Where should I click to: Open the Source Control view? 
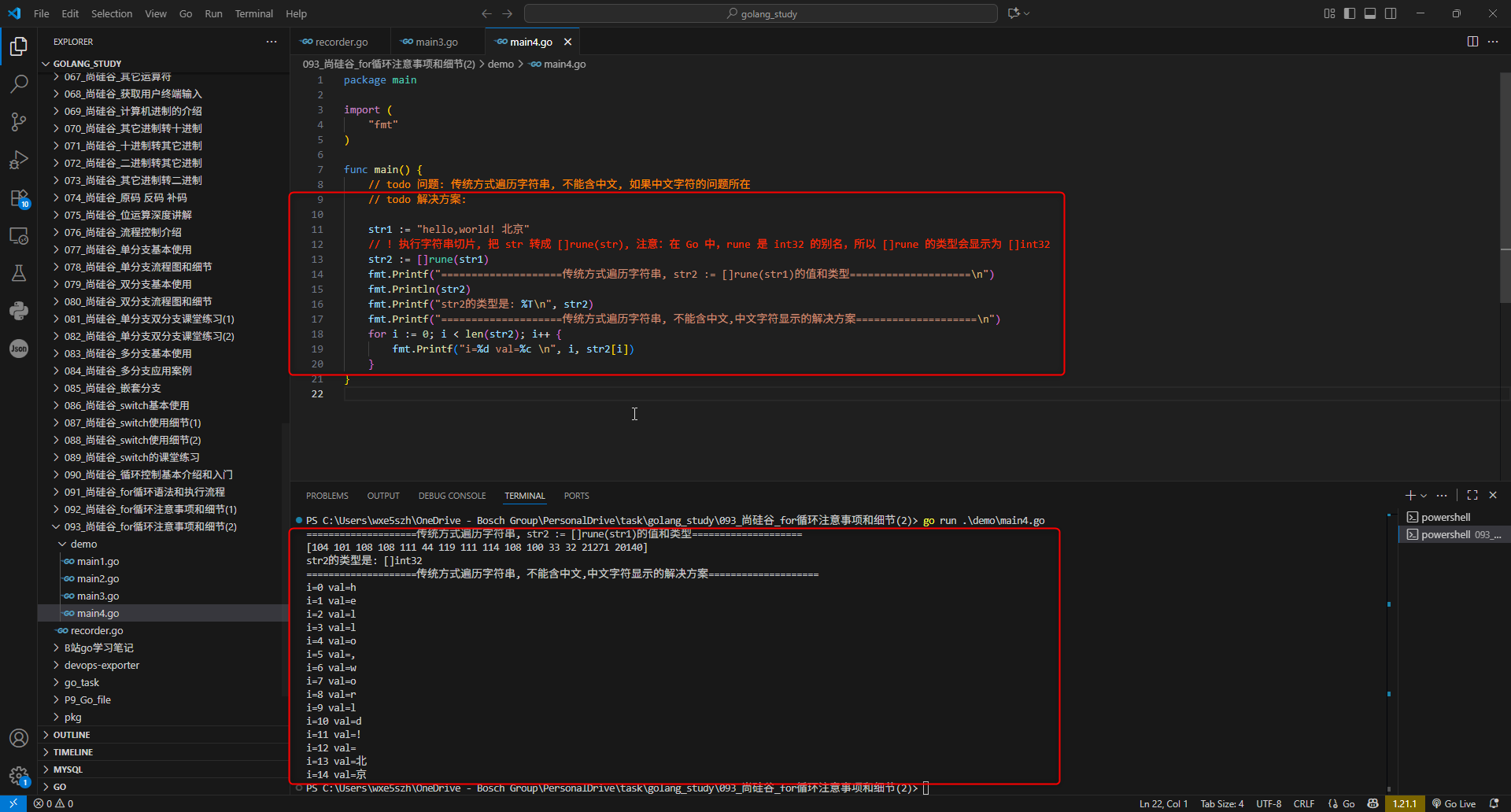19,121
